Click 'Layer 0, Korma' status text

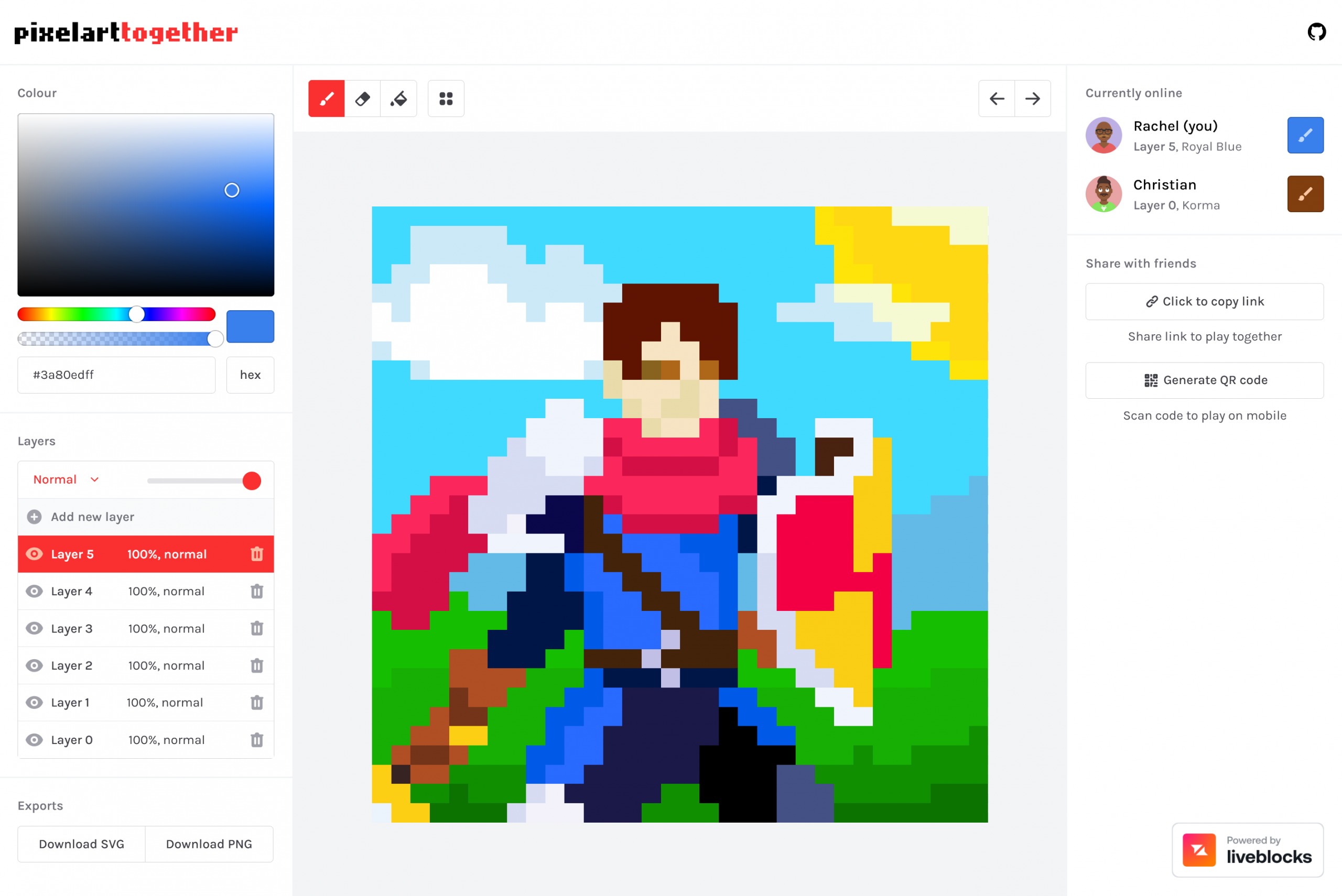(1176, 206)
